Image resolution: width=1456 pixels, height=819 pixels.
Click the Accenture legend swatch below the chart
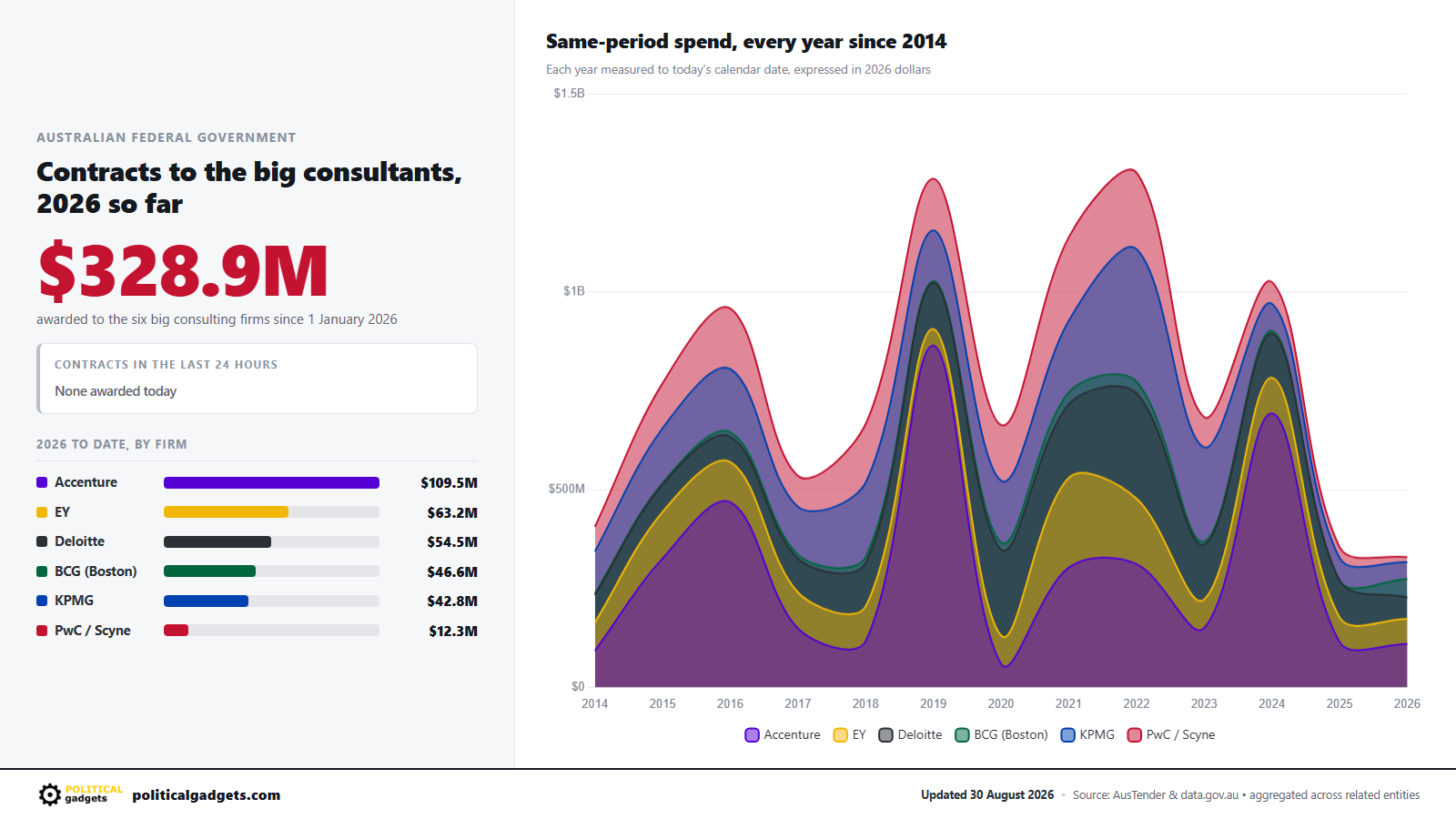click(752, 735)
